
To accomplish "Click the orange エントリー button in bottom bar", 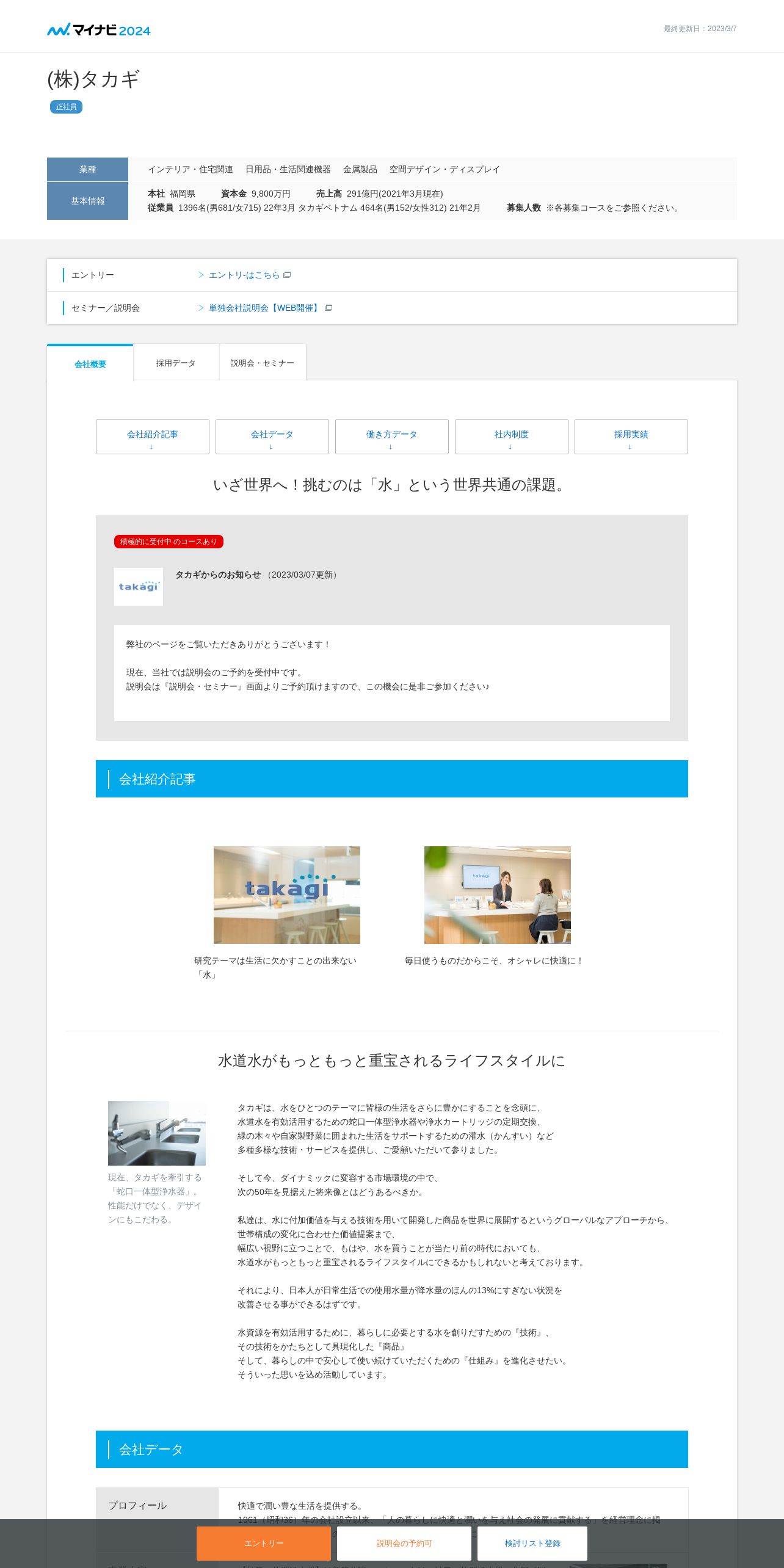I will 264,1544.
